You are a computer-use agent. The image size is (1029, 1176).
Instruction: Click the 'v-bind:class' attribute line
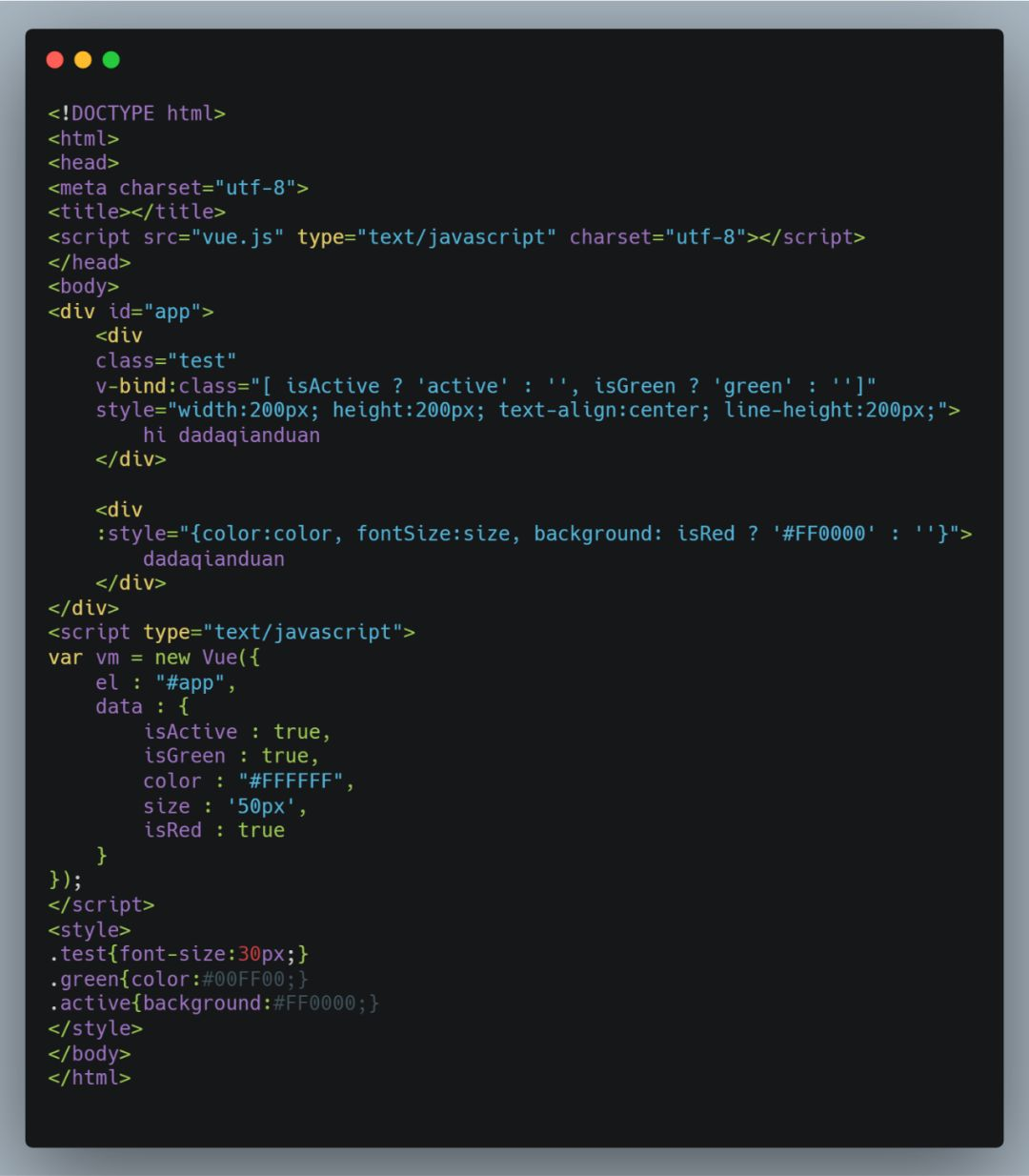point(486,386)
